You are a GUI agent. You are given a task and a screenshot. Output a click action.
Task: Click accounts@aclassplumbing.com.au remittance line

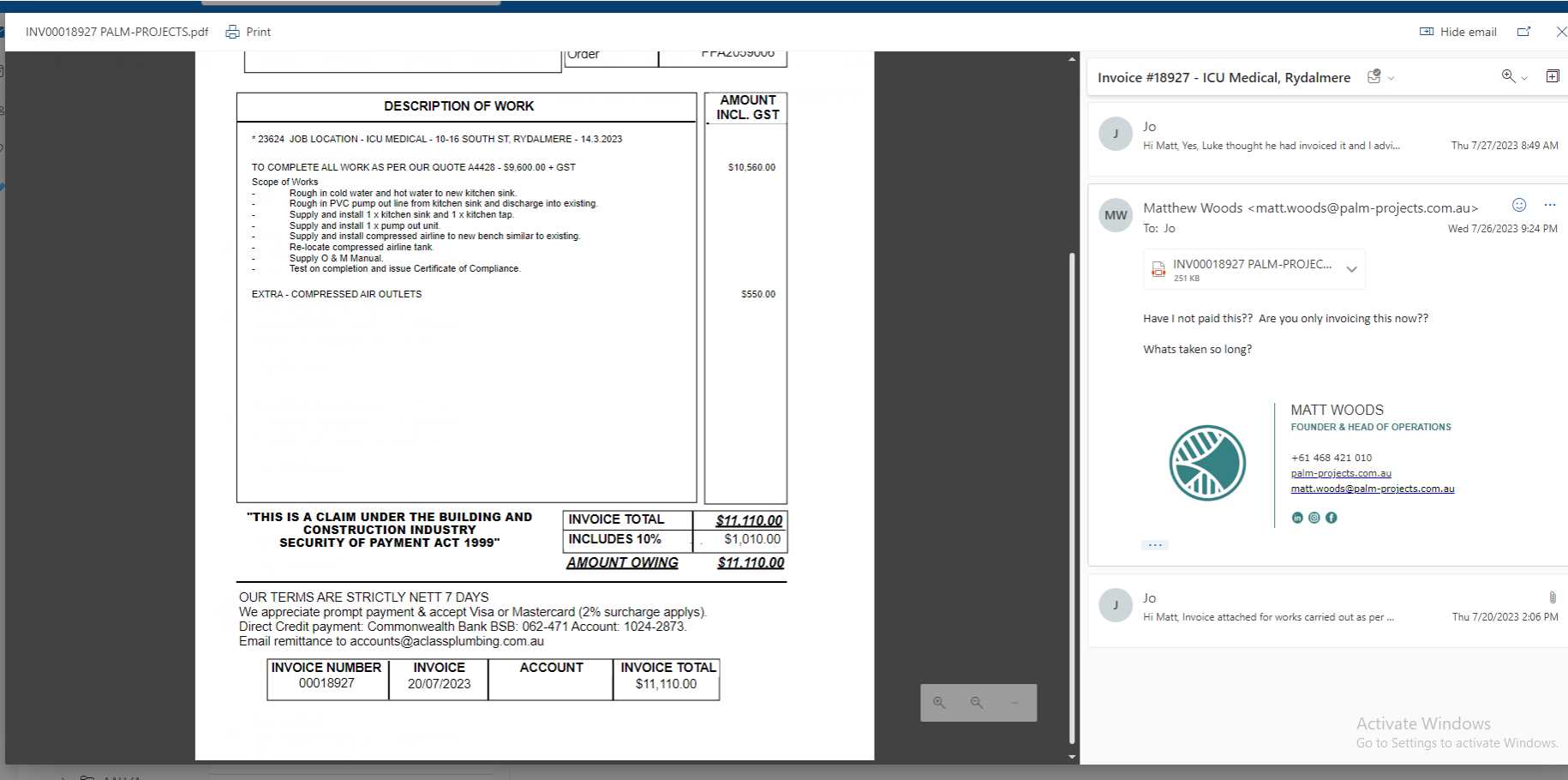392,641
